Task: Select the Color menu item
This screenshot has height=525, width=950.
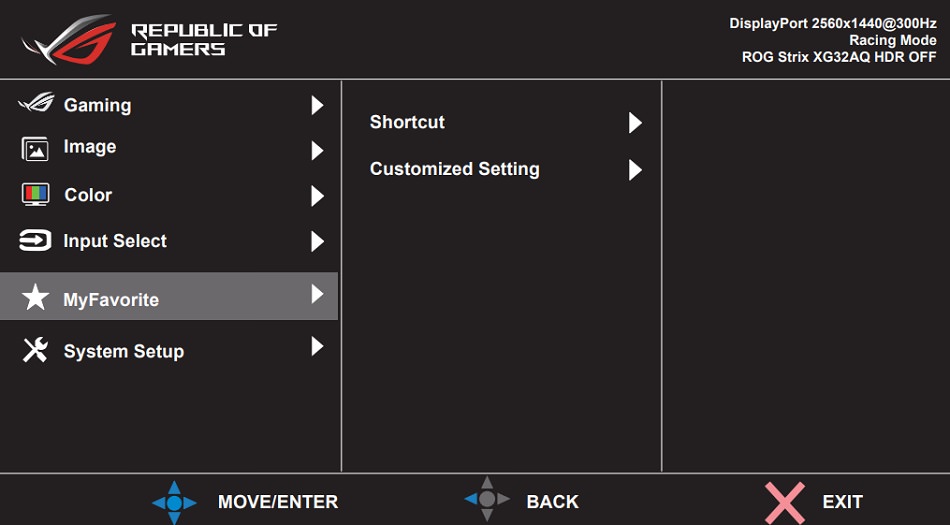Action: click(x=88, y=195)
